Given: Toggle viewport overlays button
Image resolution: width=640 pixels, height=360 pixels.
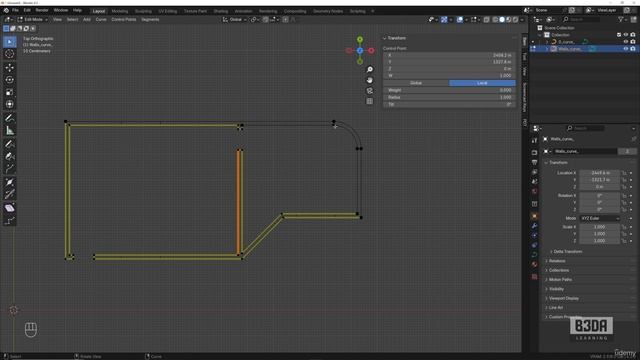Looking at the screenshot, I should [460, 20].
